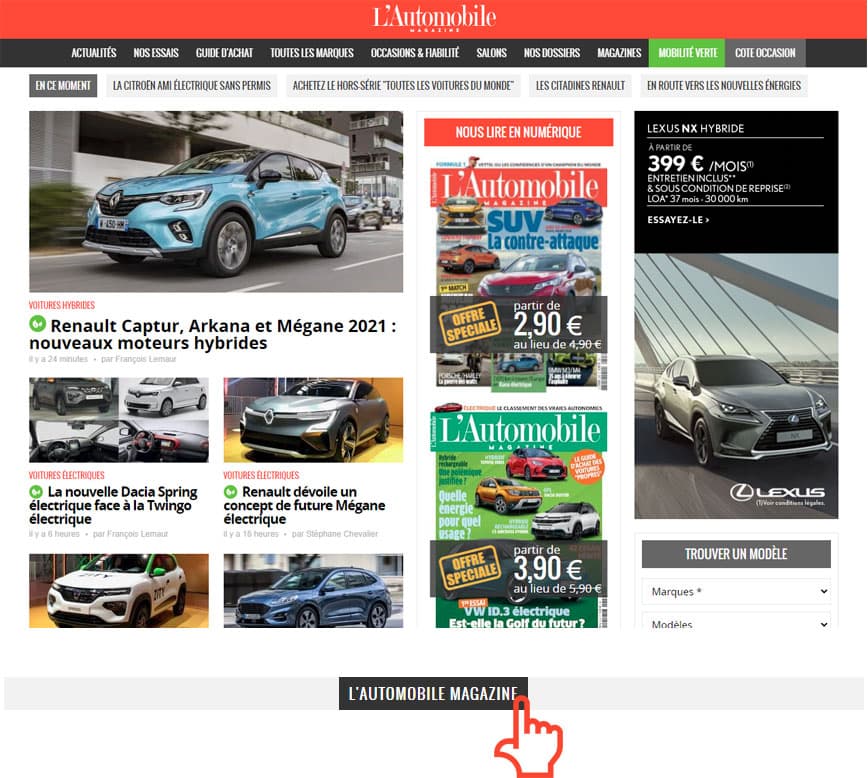This screenshot has height=778, width=868.
Task: Go to Guide d'achat section
Action: pos(224,53)
